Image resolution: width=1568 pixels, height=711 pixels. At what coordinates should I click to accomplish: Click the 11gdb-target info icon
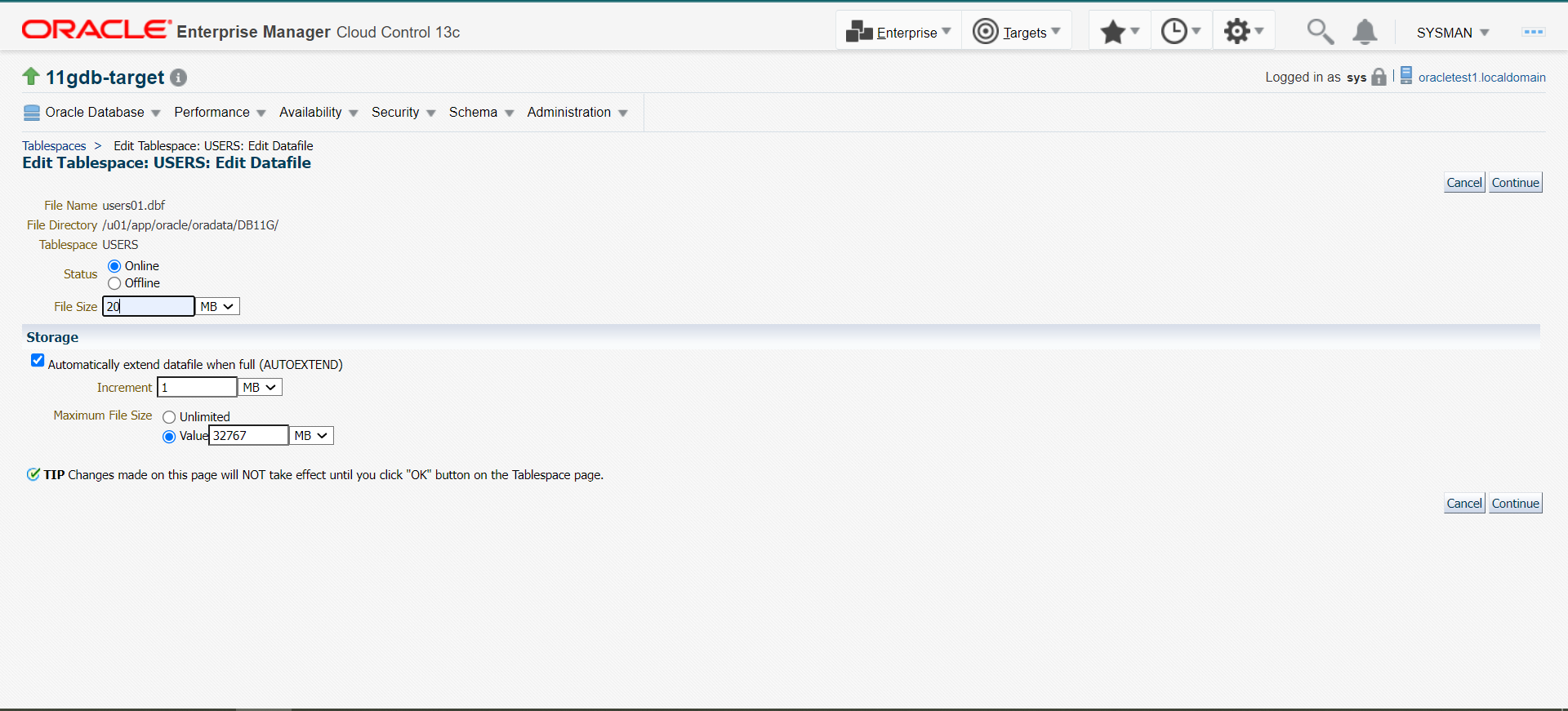(x=179, y=78)
